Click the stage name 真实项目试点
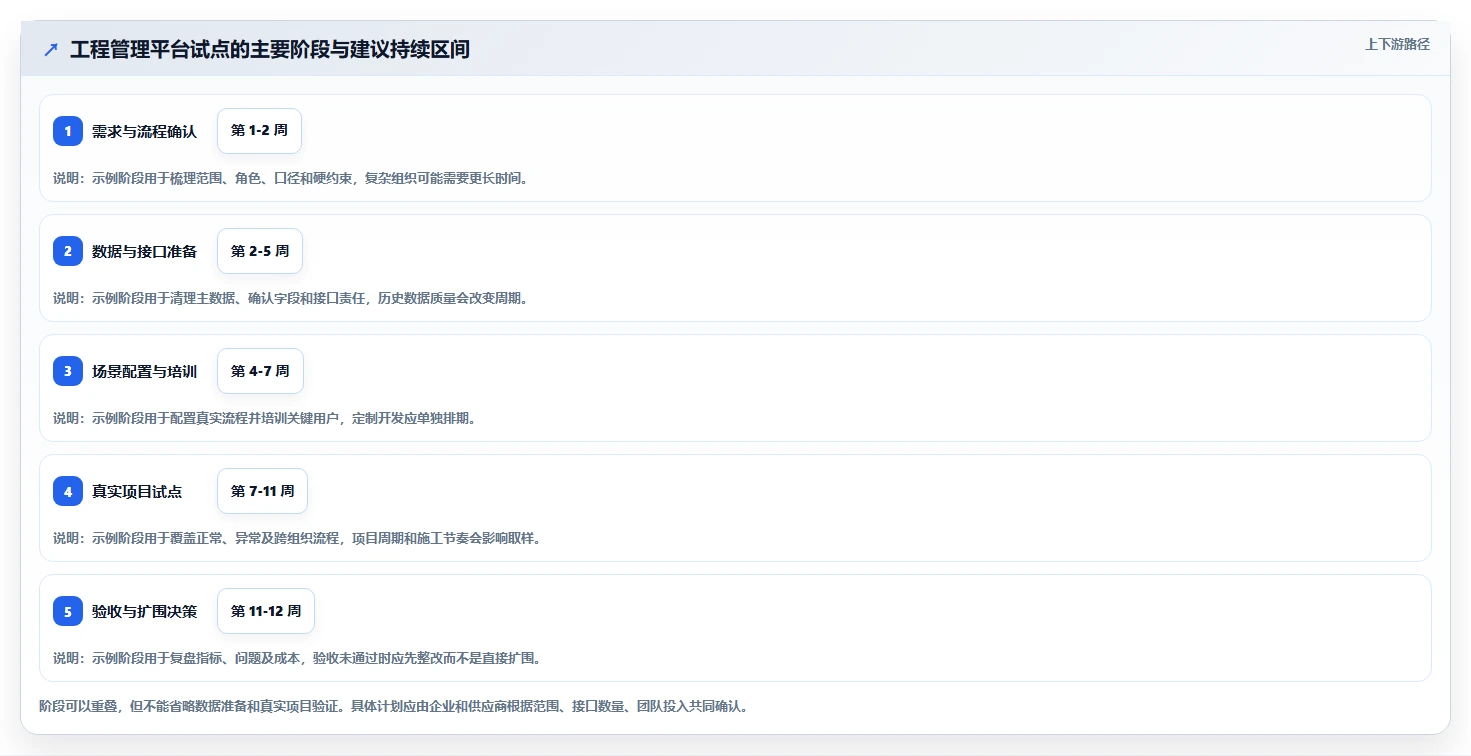This screenshot has height=756, width=1471. click(x=137, y=491)
